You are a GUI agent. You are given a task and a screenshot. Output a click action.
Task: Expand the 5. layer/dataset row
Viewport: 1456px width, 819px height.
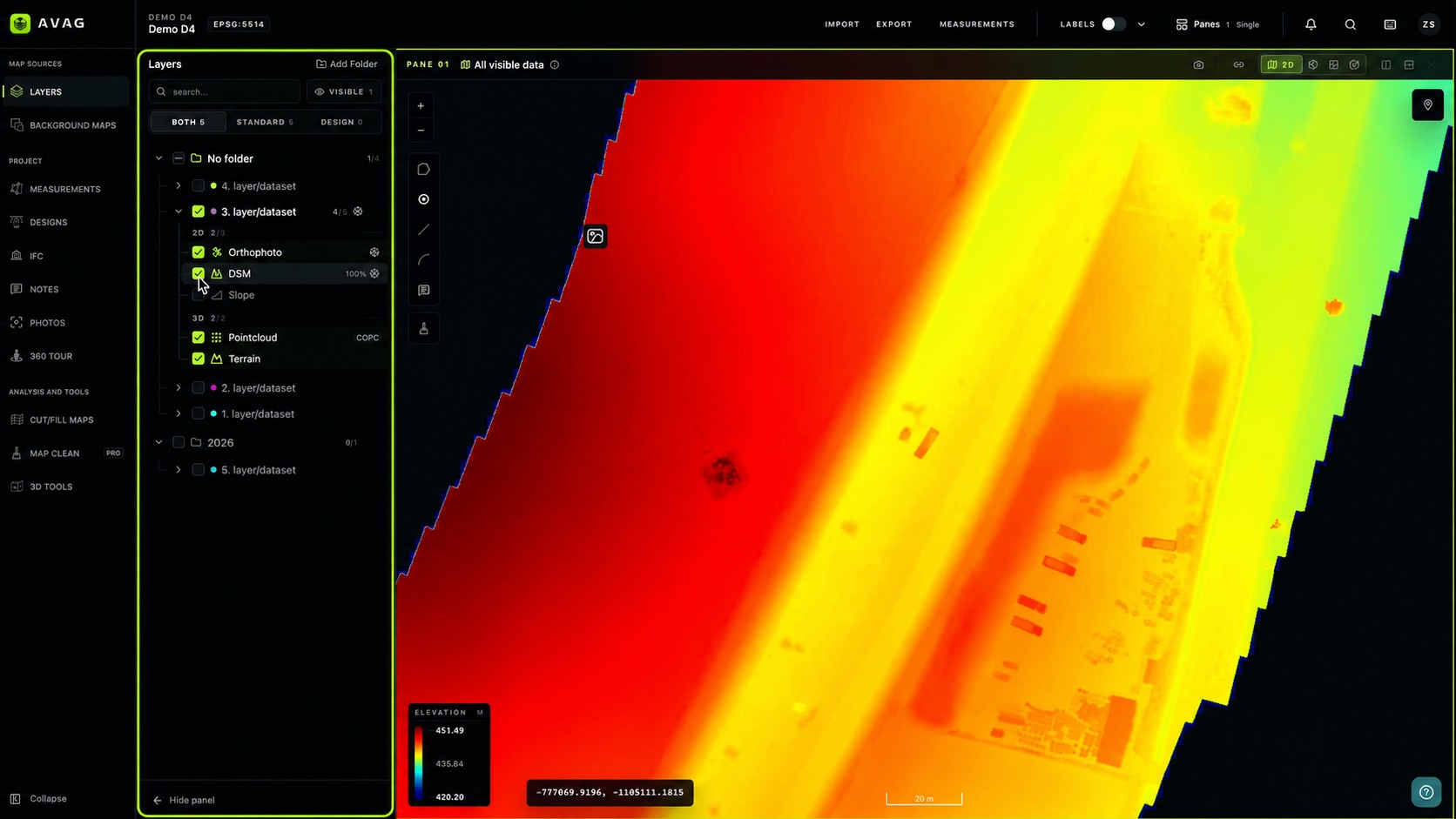tap(179, 470)
